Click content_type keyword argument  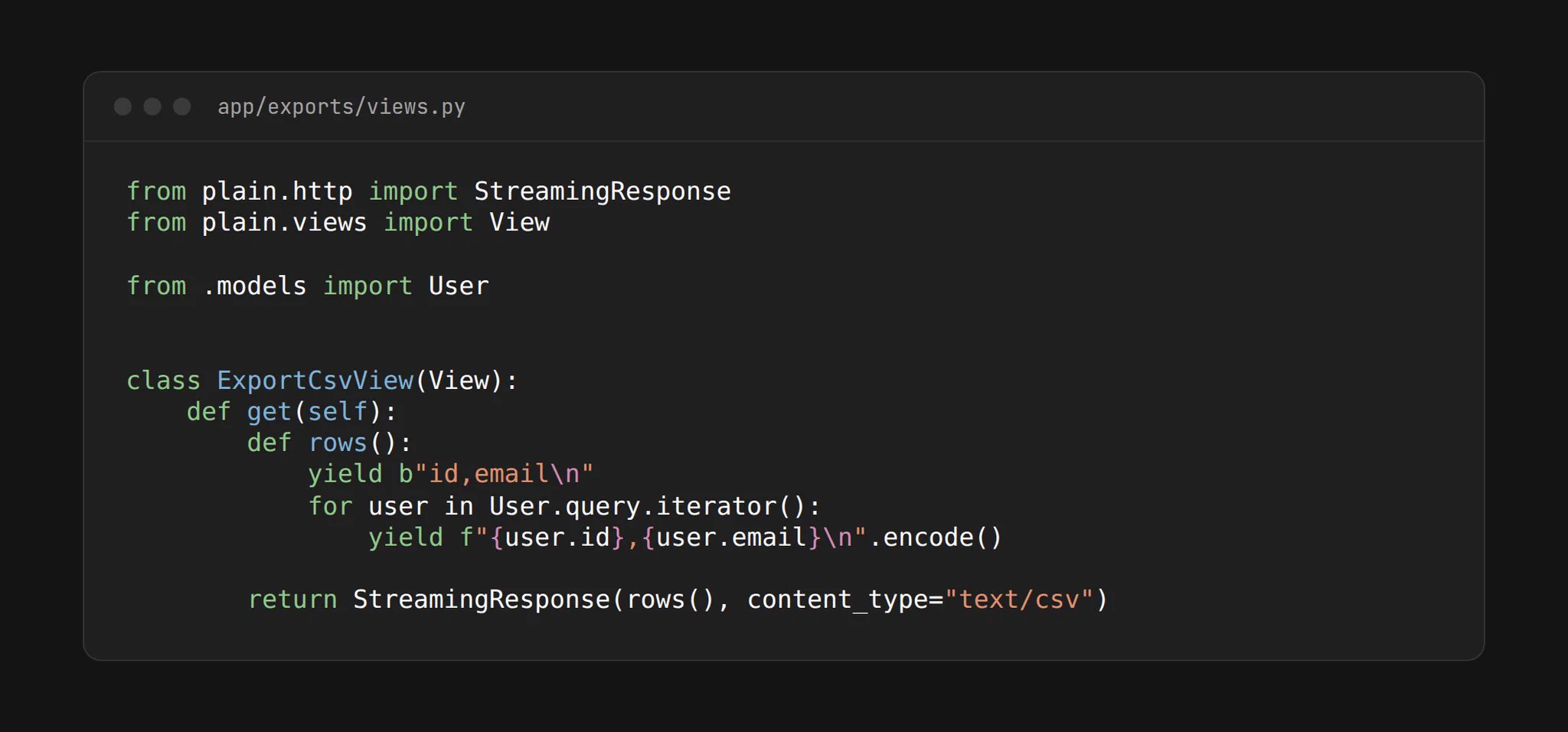(838, 600)
